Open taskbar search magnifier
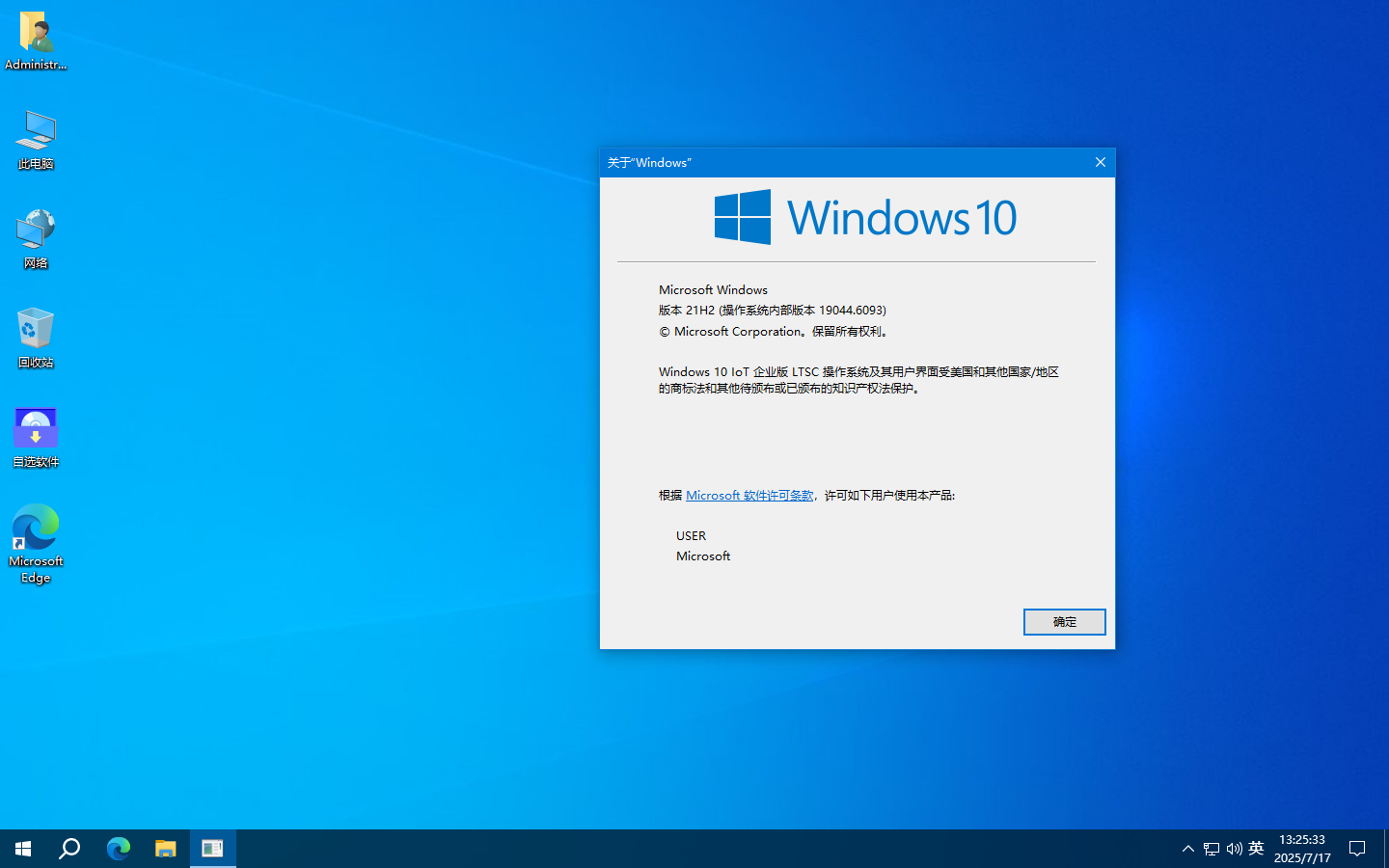 point(69,849)
